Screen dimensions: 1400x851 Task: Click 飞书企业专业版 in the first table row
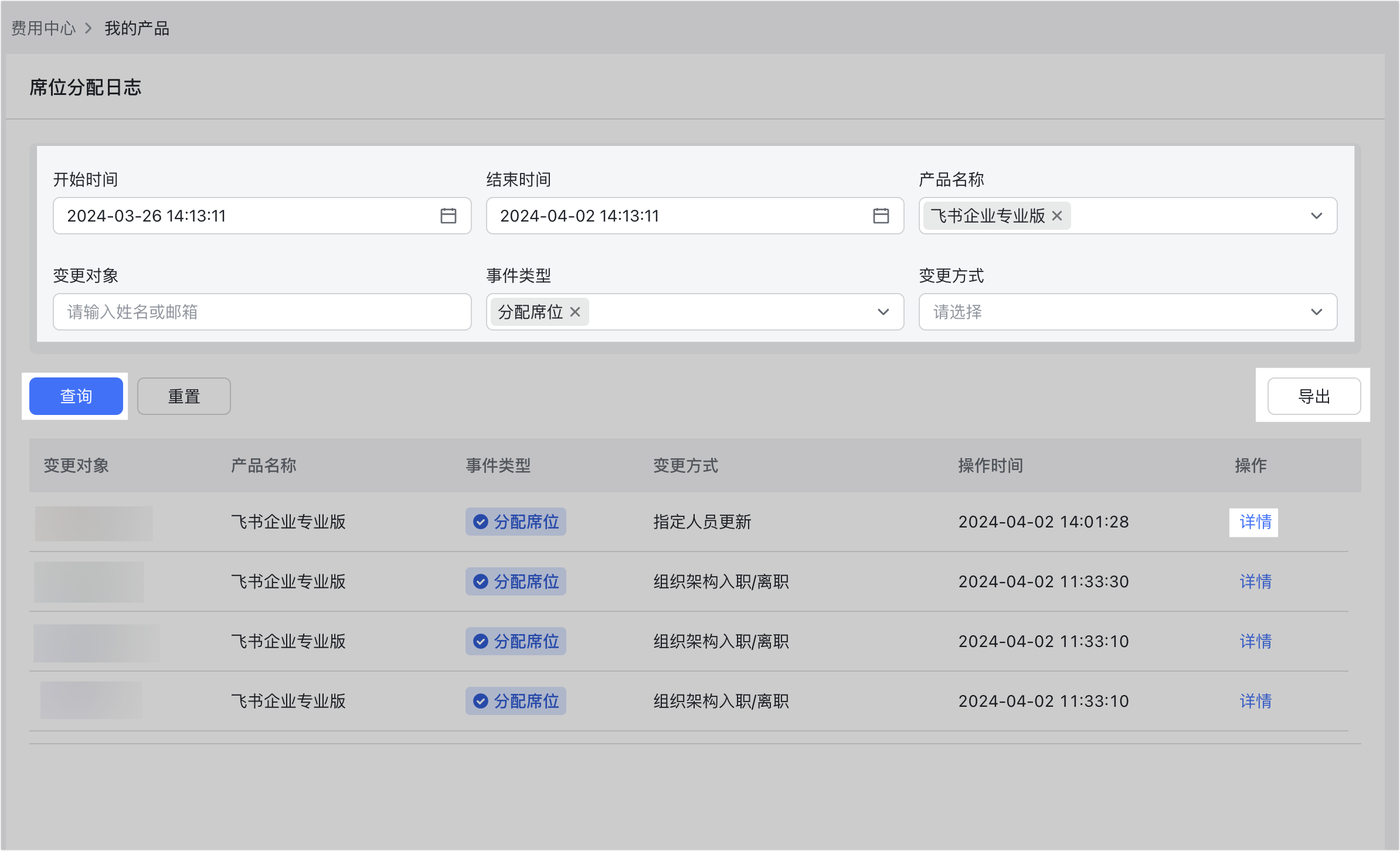[x=288, y=522]
